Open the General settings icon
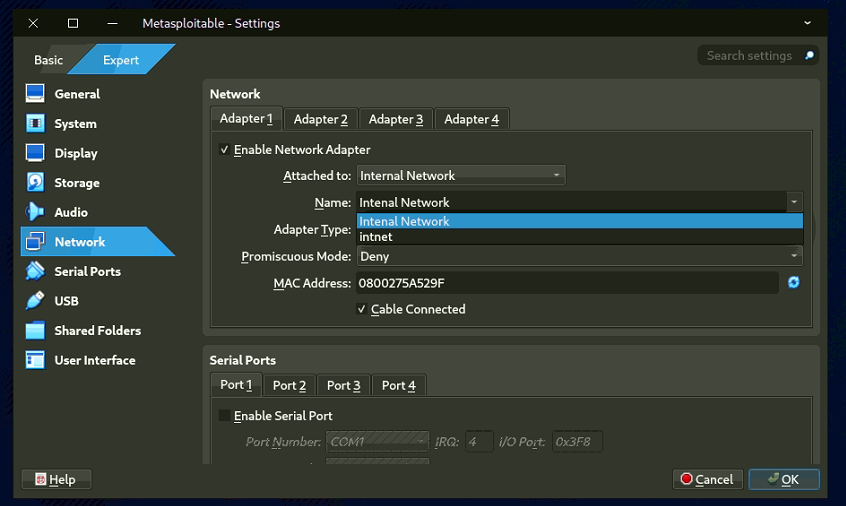 click(x=35, y=94)
